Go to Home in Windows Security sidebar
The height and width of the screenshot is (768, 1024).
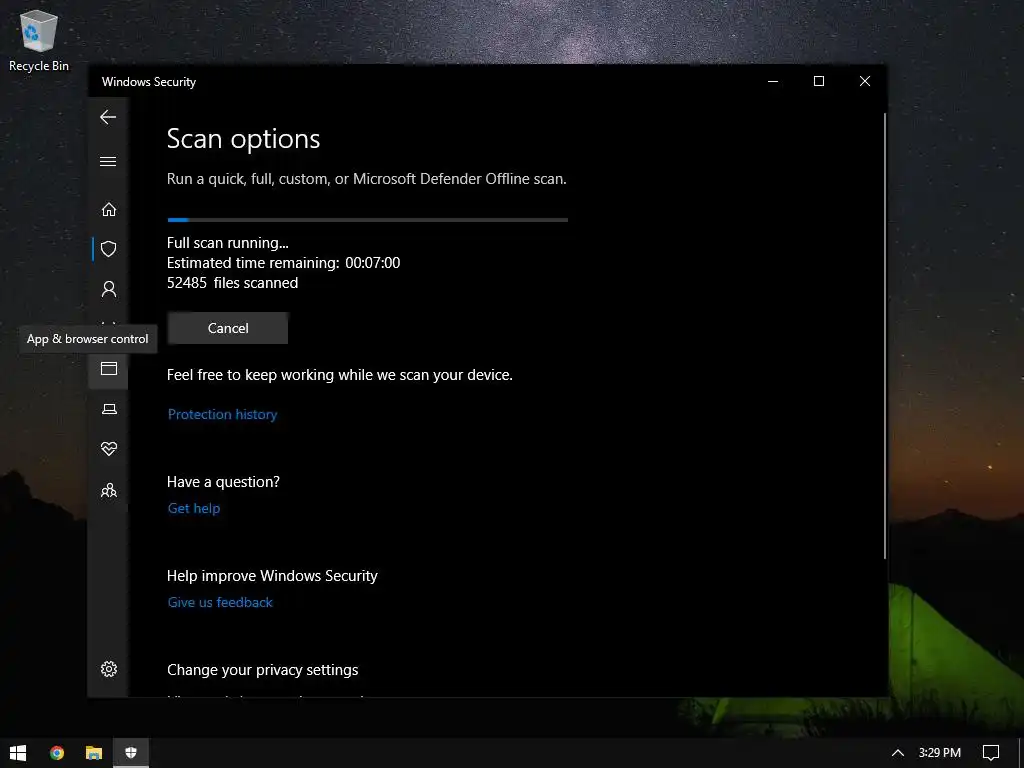click(108, 210)
